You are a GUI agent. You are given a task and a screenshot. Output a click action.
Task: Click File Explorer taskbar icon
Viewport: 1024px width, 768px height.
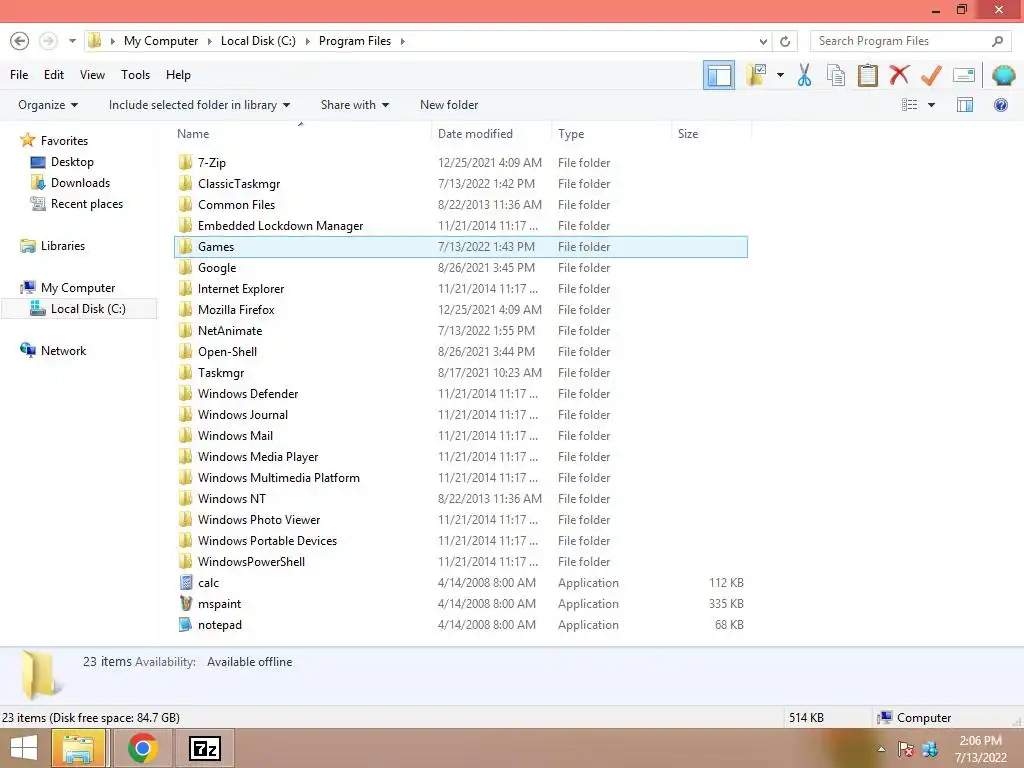pos(78,748)
